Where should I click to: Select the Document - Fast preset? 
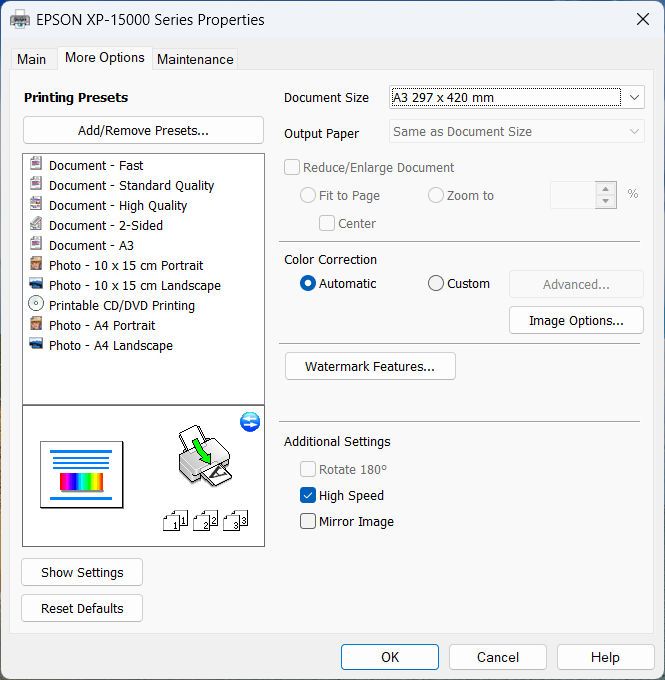(x=95, y=166)
